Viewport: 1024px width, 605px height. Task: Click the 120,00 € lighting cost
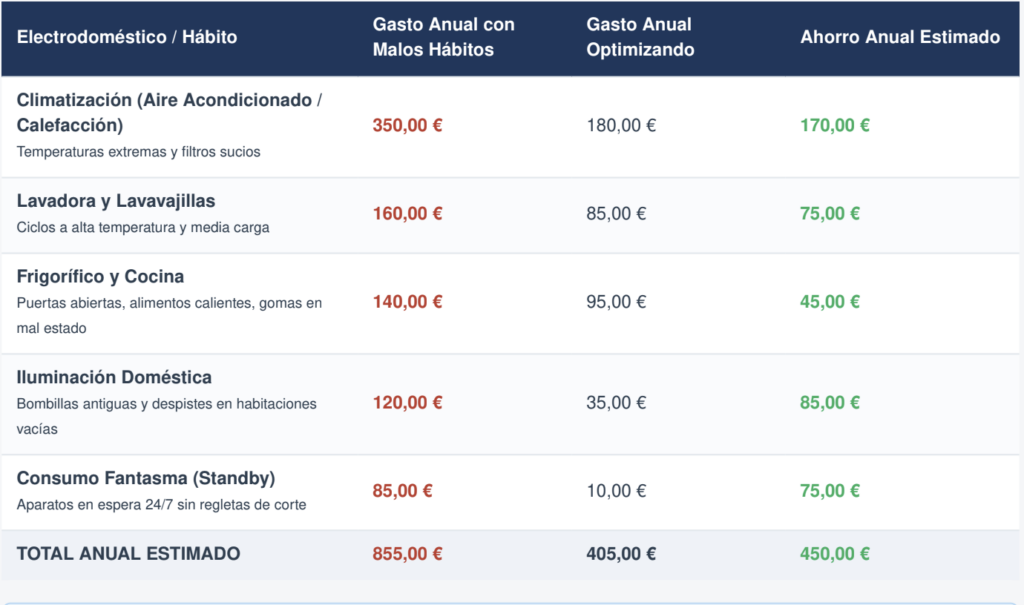pyautogui.click(x=408, y=402)
